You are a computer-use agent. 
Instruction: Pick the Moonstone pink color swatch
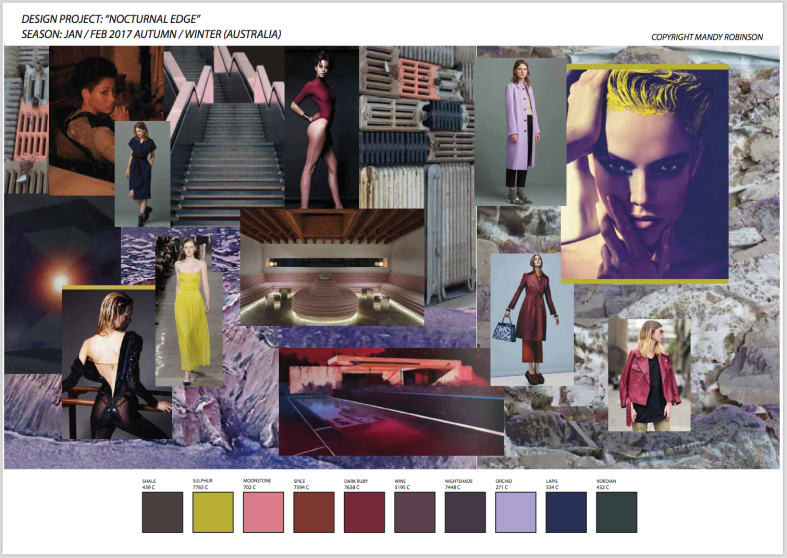coord(264,512)
